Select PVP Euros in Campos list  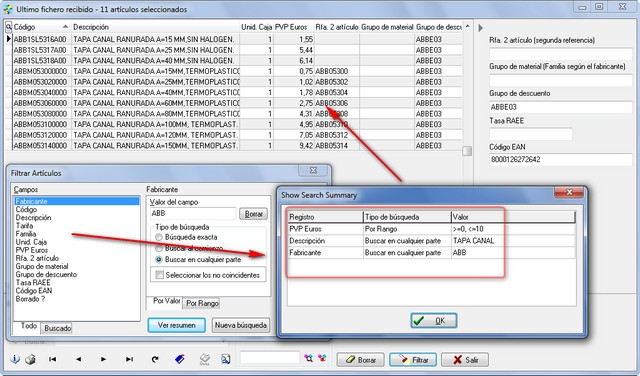[x=32, y=250]
